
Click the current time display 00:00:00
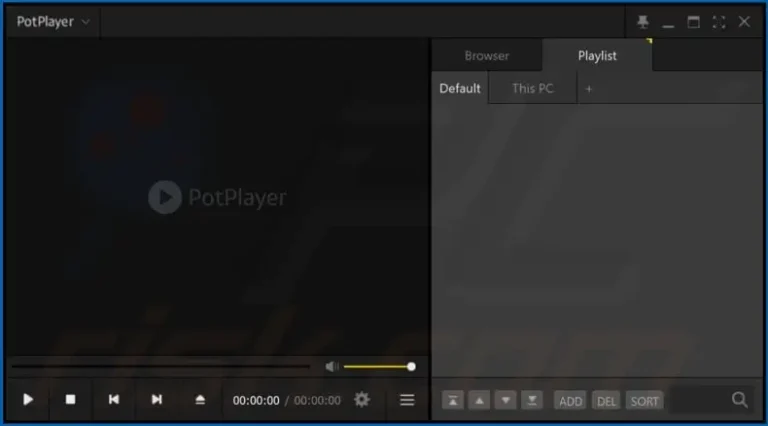point(256,401)
